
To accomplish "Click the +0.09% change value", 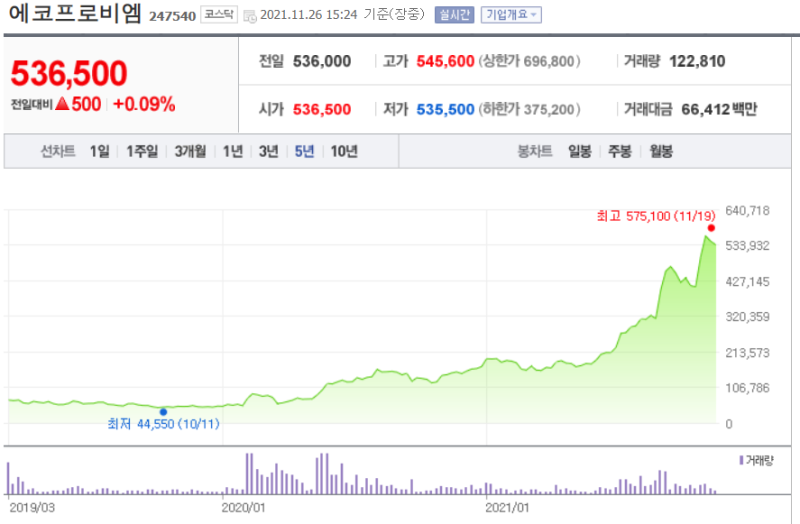I will point(144,104).
